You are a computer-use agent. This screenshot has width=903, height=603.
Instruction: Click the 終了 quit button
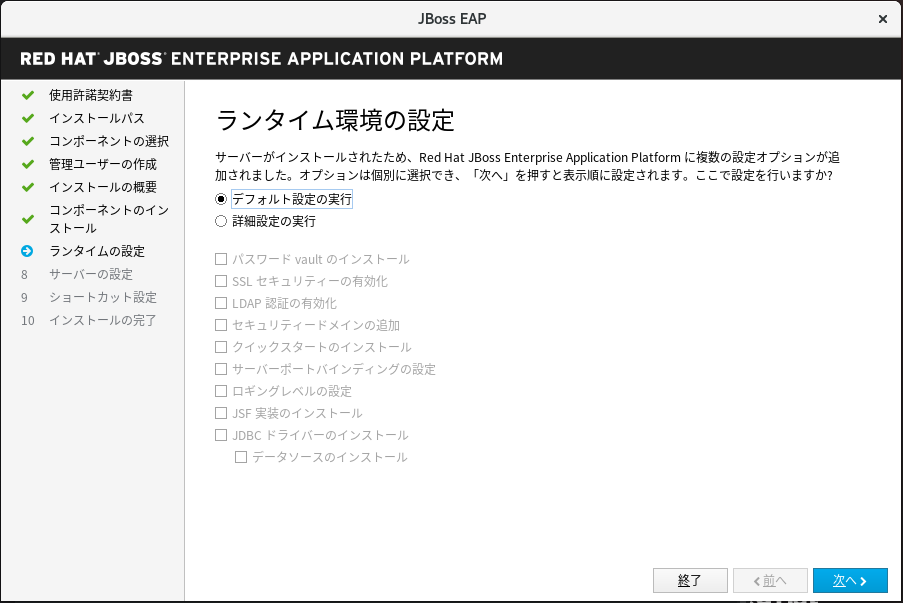[690, 581]
